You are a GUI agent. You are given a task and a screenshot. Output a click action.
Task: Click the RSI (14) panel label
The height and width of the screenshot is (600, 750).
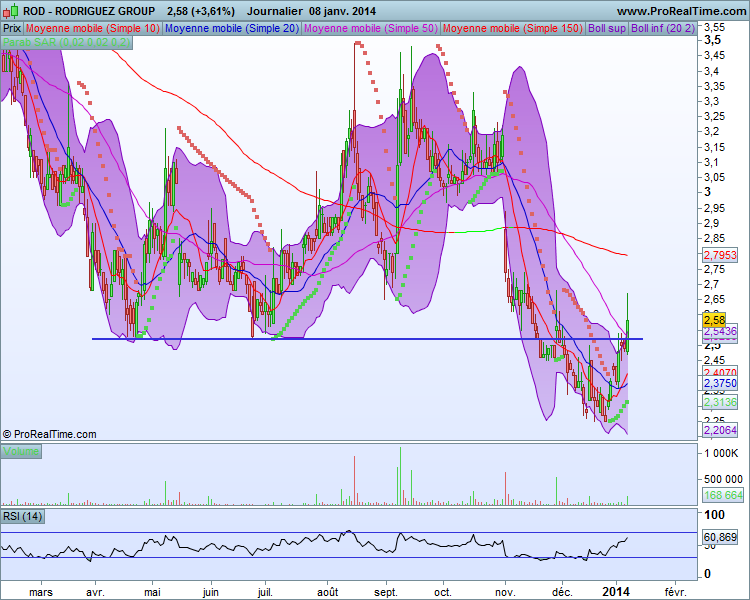[x=22, y=516]
